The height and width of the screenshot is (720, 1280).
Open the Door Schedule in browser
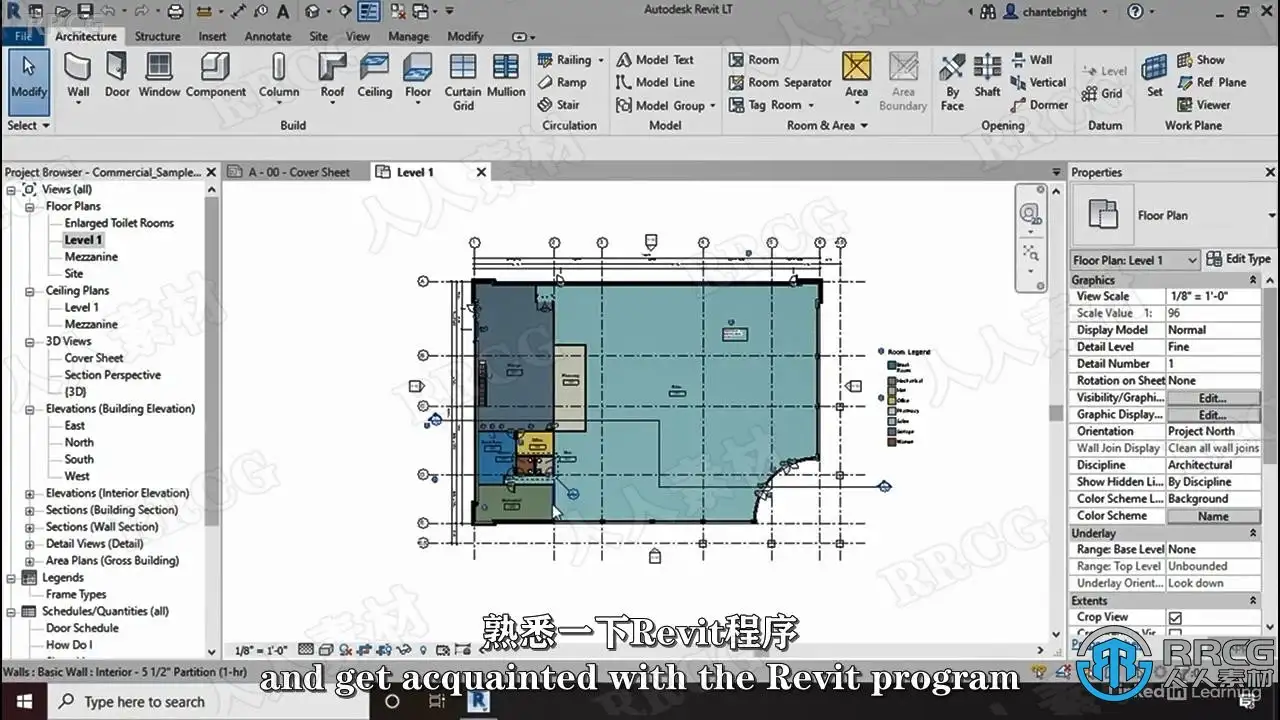pos(82,628)
